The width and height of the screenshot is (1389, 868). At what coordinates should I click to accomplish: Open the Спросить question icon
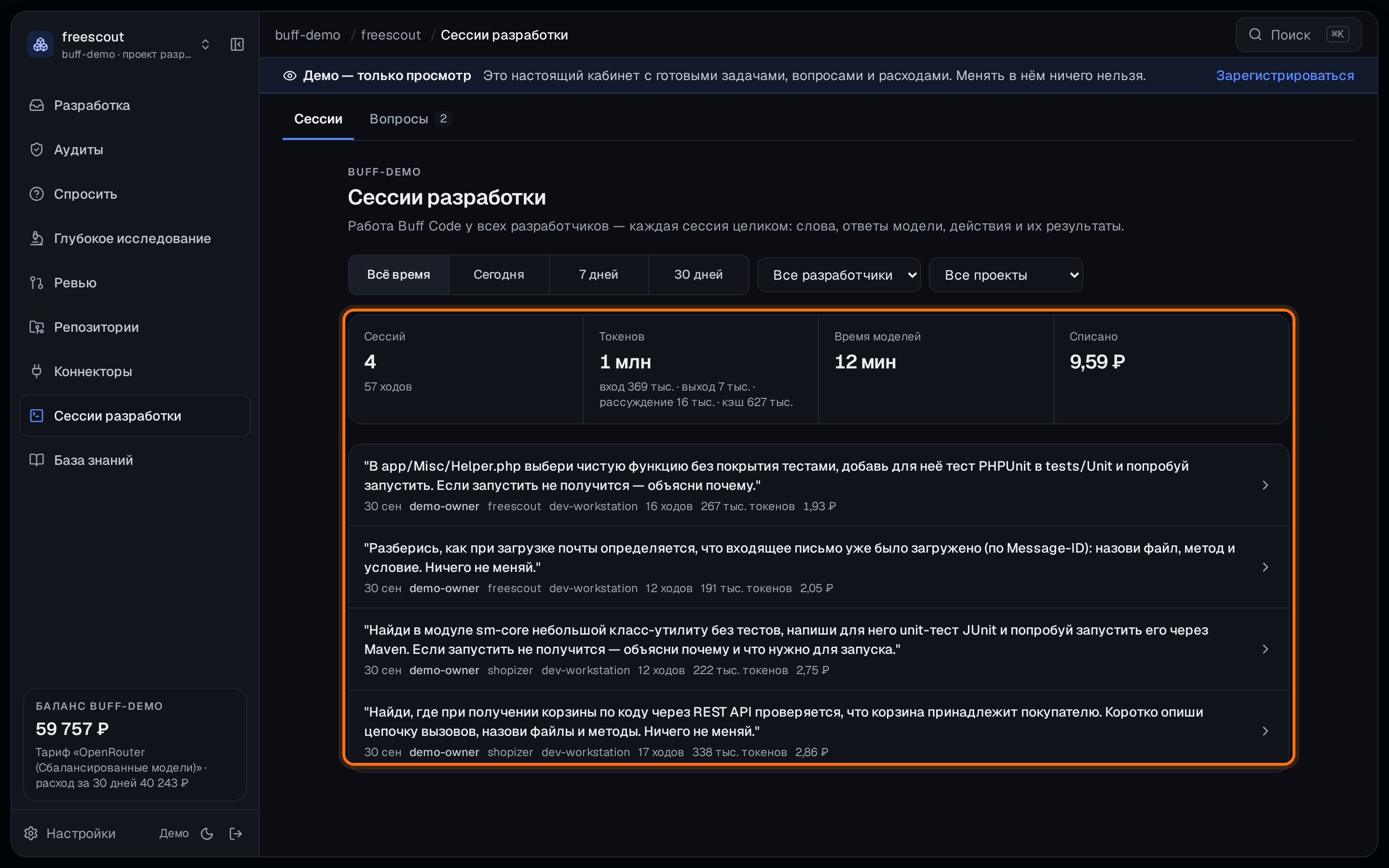tap(37, 194)
